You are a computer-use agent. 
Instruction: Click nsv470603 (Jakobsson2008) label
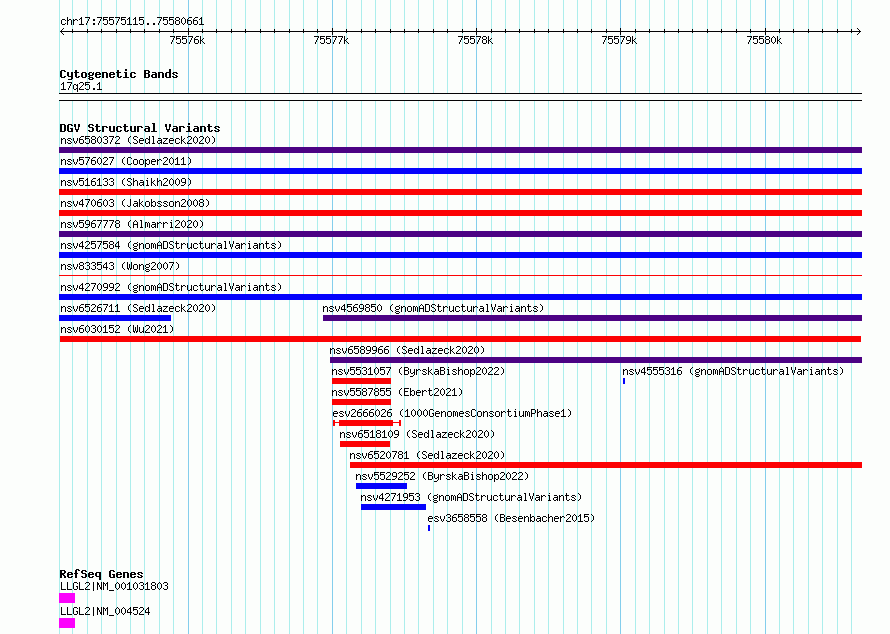tap(135, 203)
